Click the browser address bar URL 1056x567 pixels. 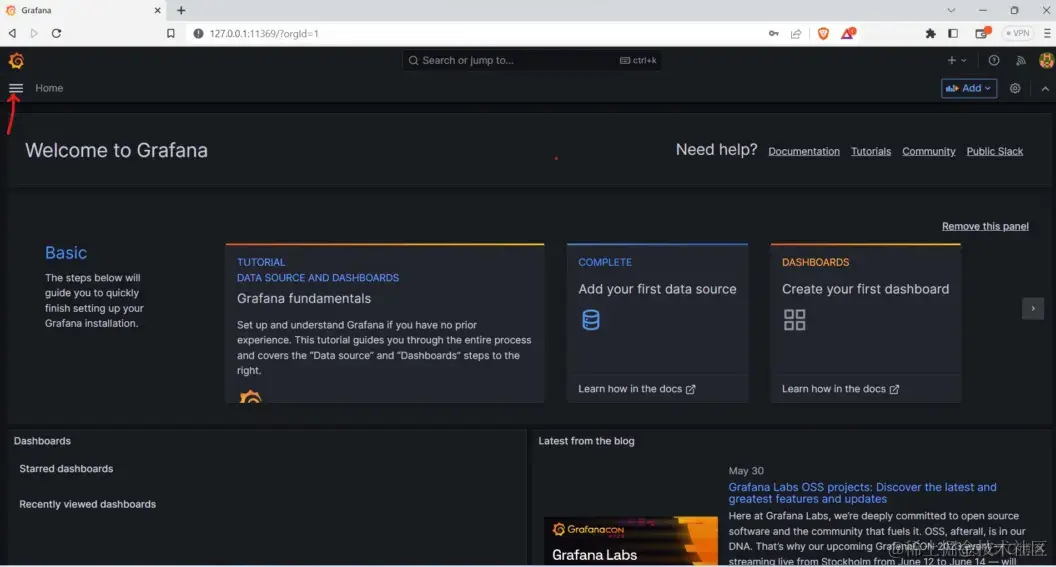pyautogui.click(x=264, y=34)
